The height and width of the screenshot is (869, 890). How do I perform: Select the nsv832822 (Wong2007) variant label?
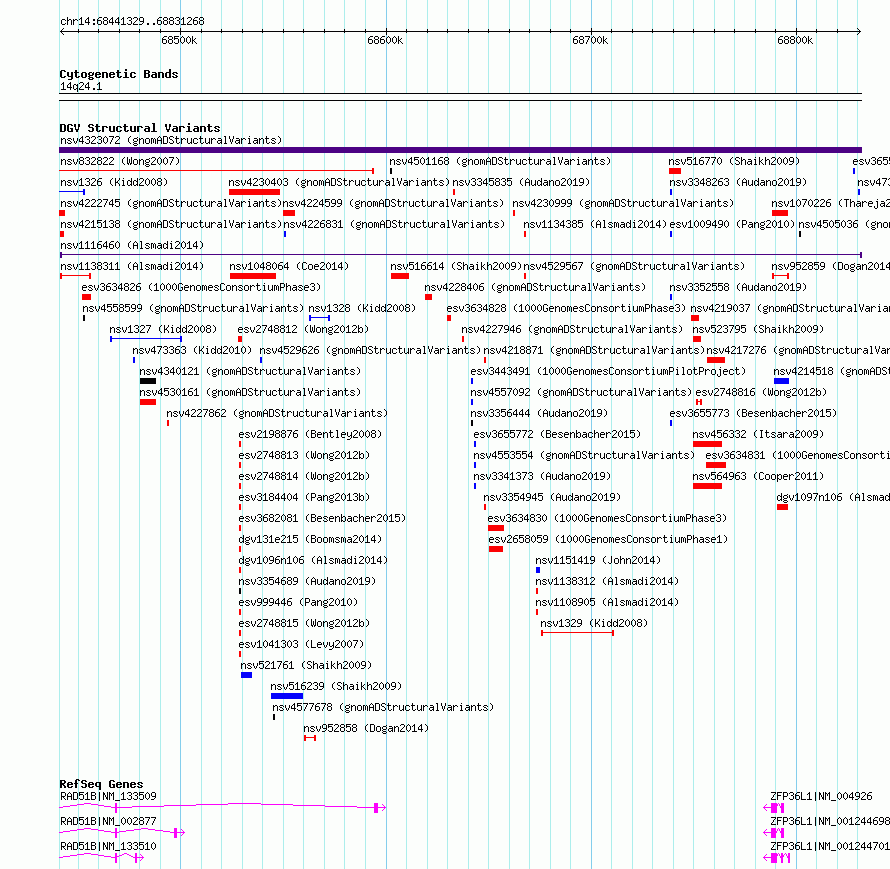pos(120,161)
